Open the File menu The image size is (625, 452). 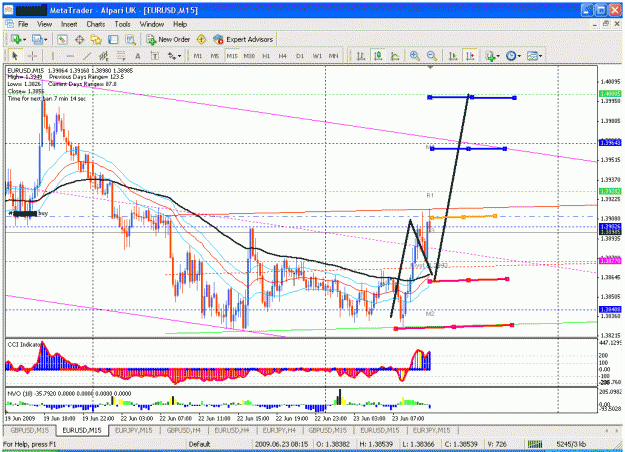23,24
